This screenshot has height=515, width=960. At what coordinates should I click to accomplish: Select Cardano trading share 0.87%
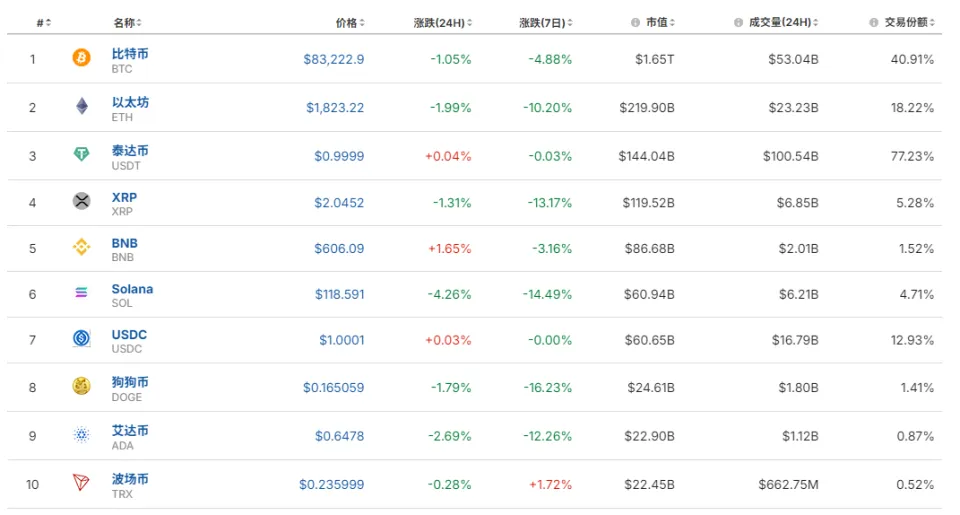tap(915, 436)
